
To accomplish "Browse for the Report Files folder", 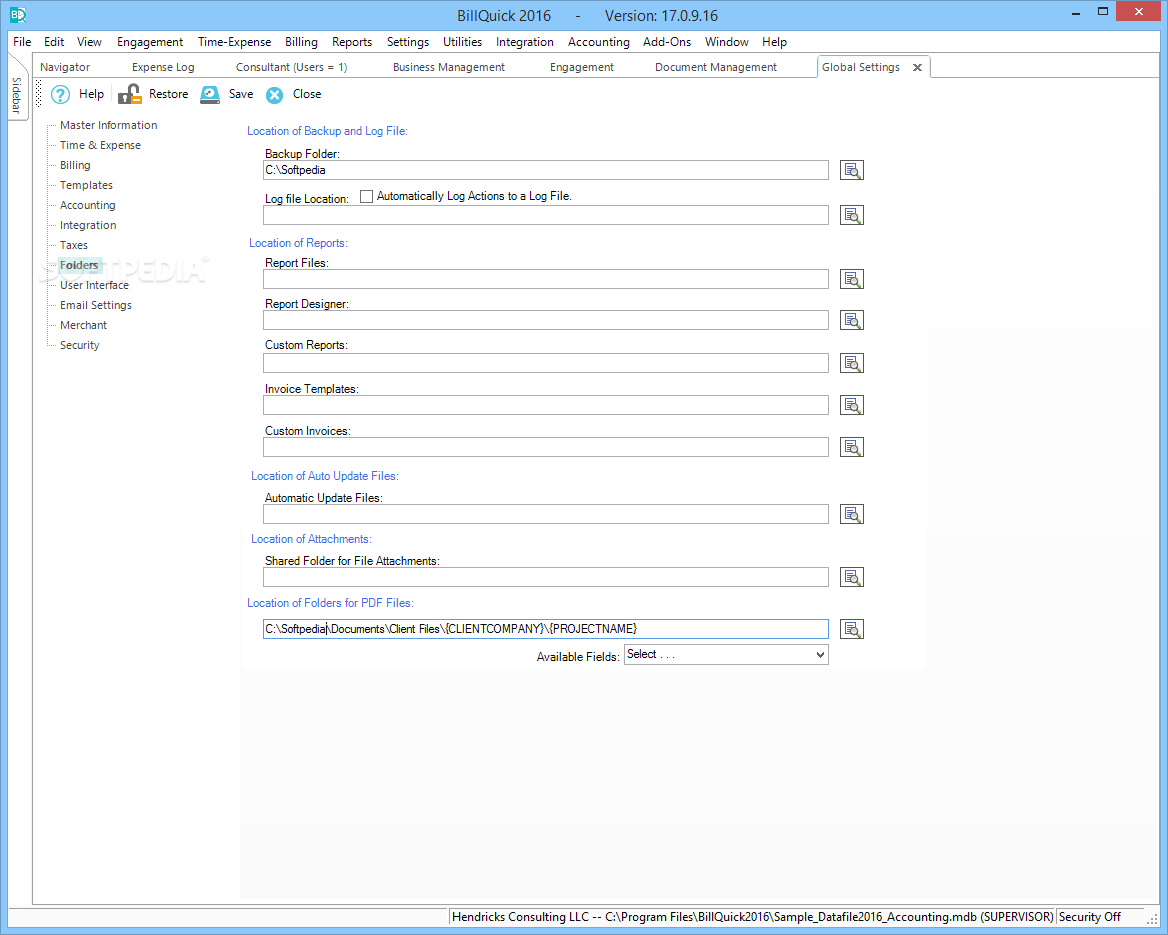I will pos(851,279).
